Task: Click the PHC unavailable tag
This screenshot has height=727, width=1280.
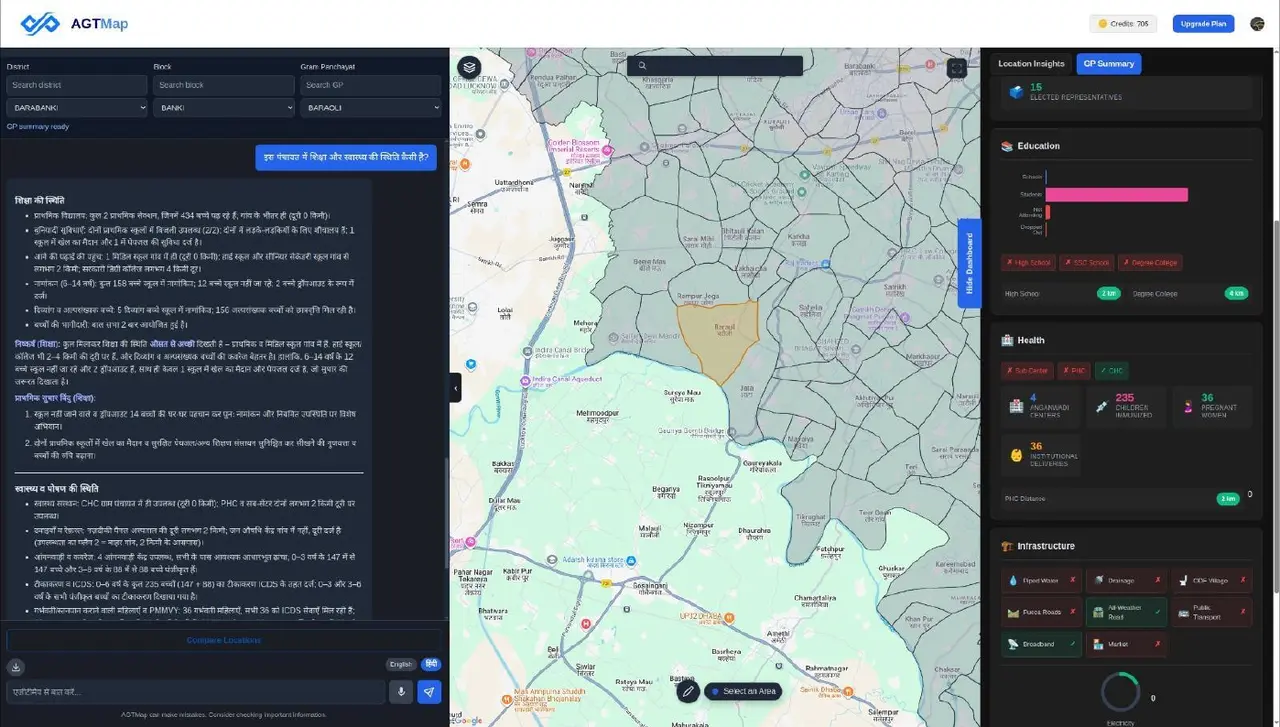Action: click(1073, 371)
